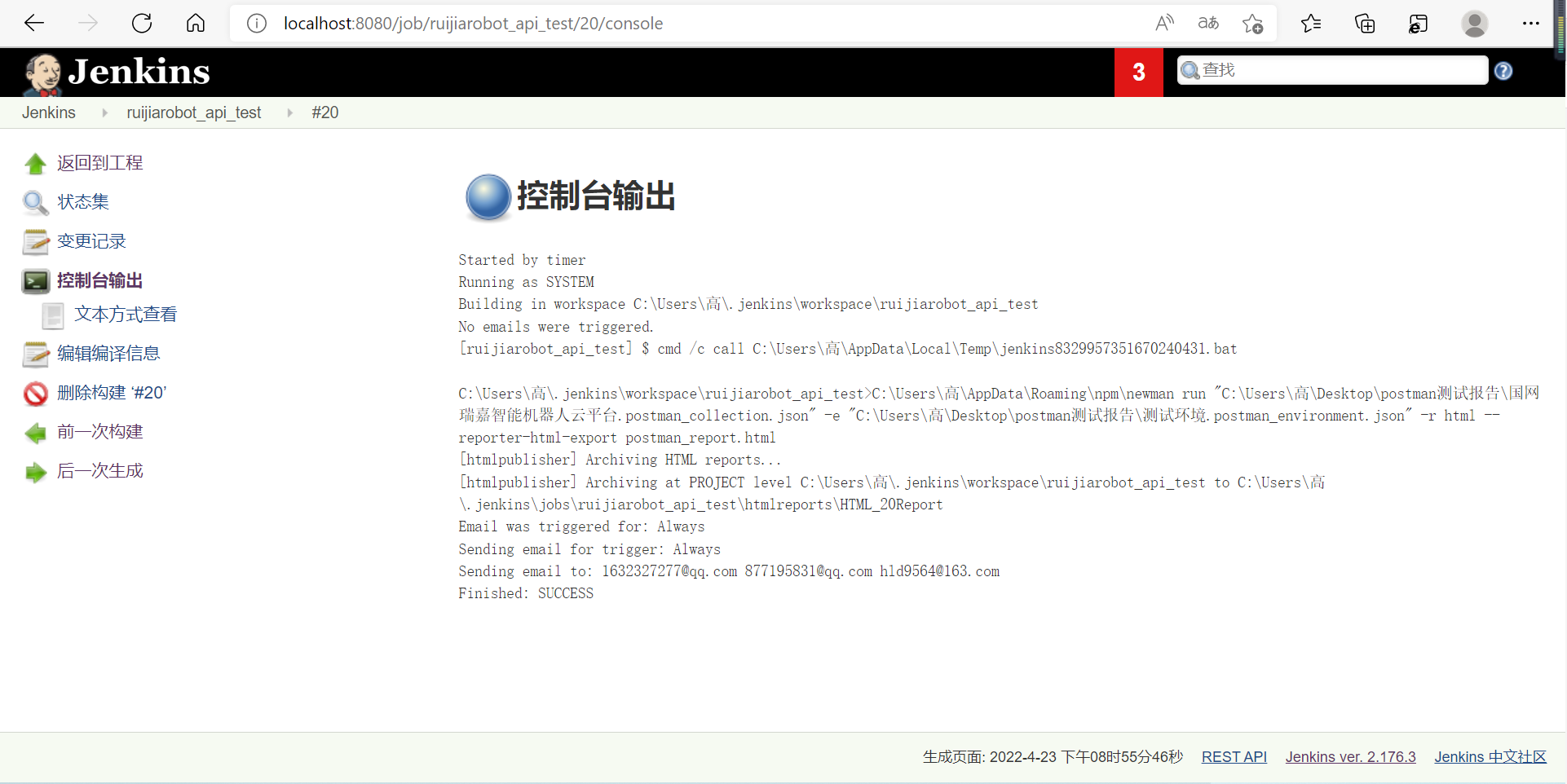Open 文本方式查看 link
Image resolution: width=1567 pixels, height=784 pixels.
coord(126,315)
